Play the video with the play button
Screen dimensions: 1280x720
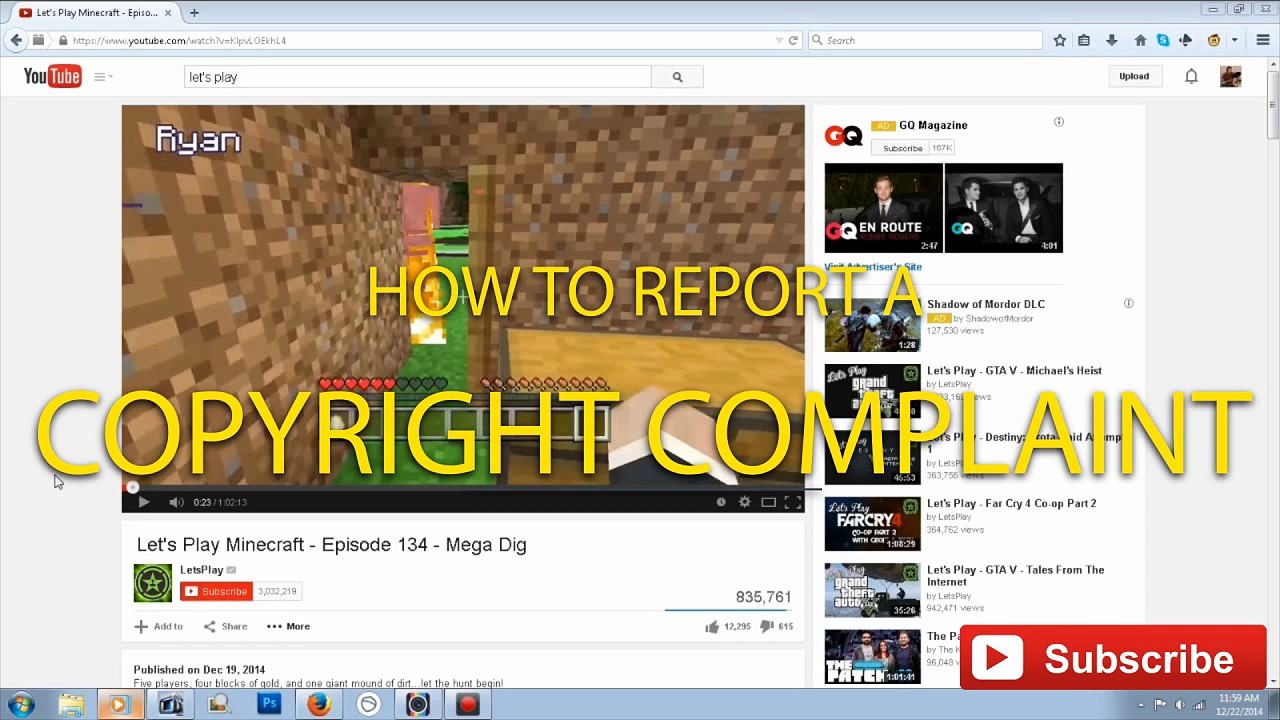point(143,502)
